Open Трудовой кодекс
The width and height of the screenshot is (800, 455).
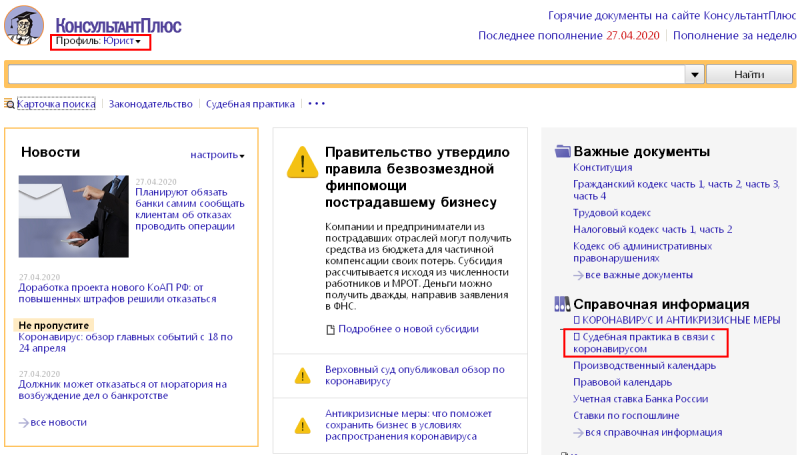point(612,213)
